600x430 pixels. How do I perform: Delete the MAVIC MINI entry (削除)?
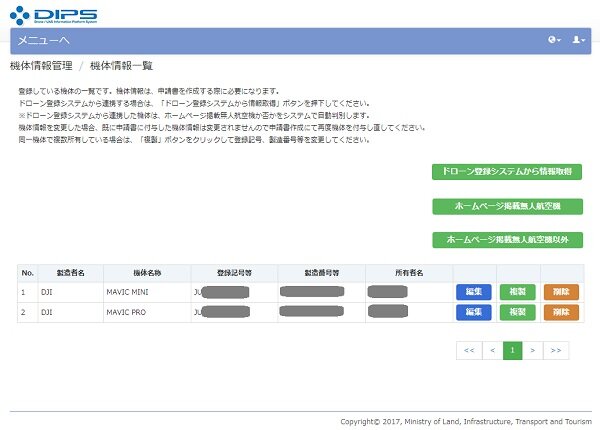(x=560, y=291)
